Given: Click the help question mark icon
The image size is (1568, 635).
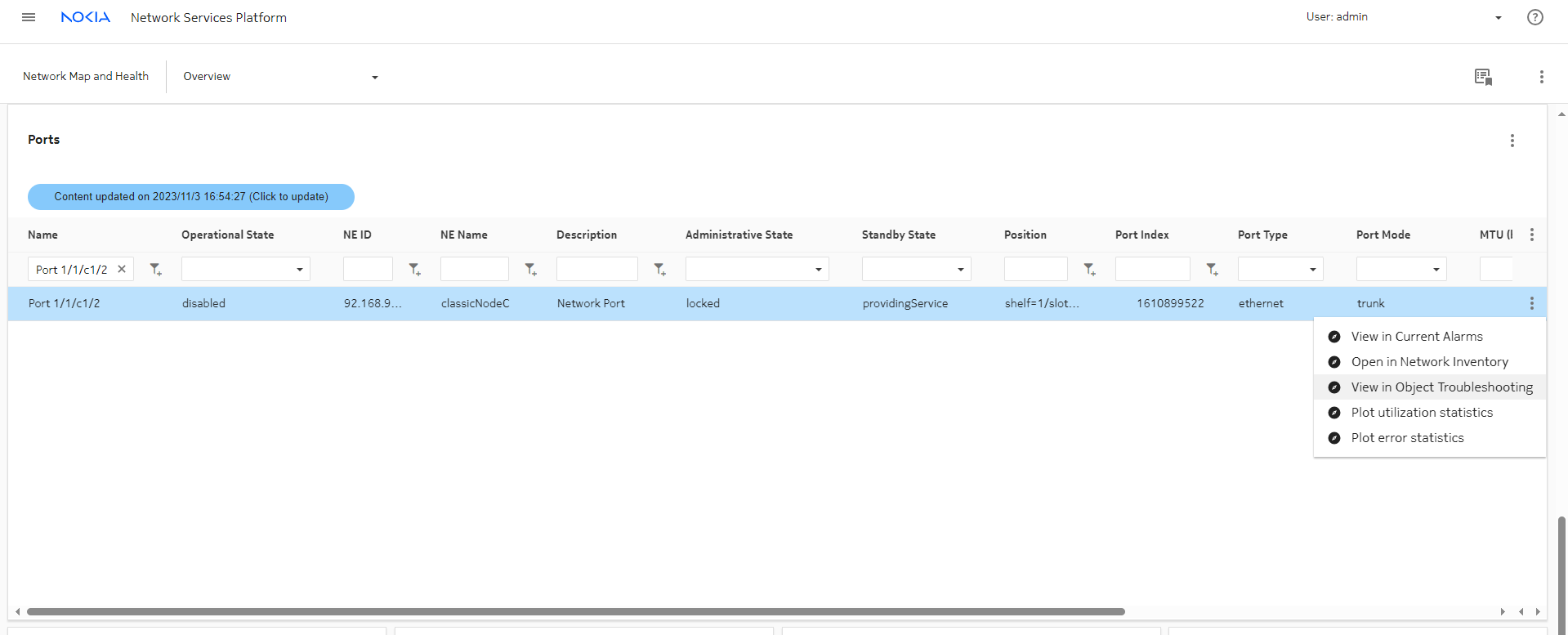Looking at the screenshot, I should (x=1534, y=17).
